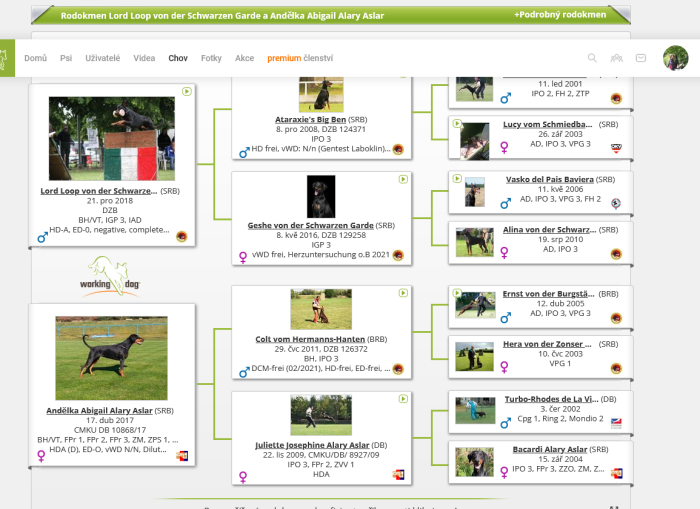Click the Bacardi Alary Aslar photo thumbnail
This screenshot has width=700, height=509.
[x=474, y=462]
